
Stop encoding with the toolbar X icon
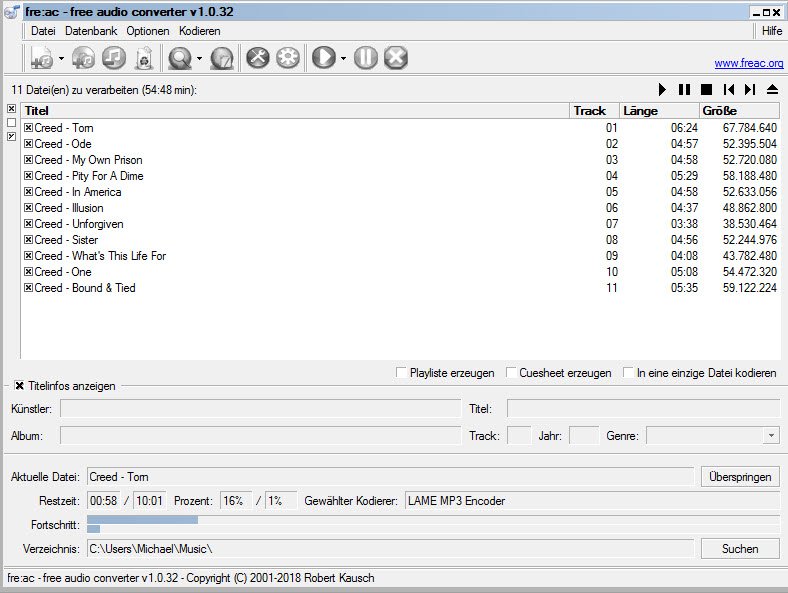[396, 58]
